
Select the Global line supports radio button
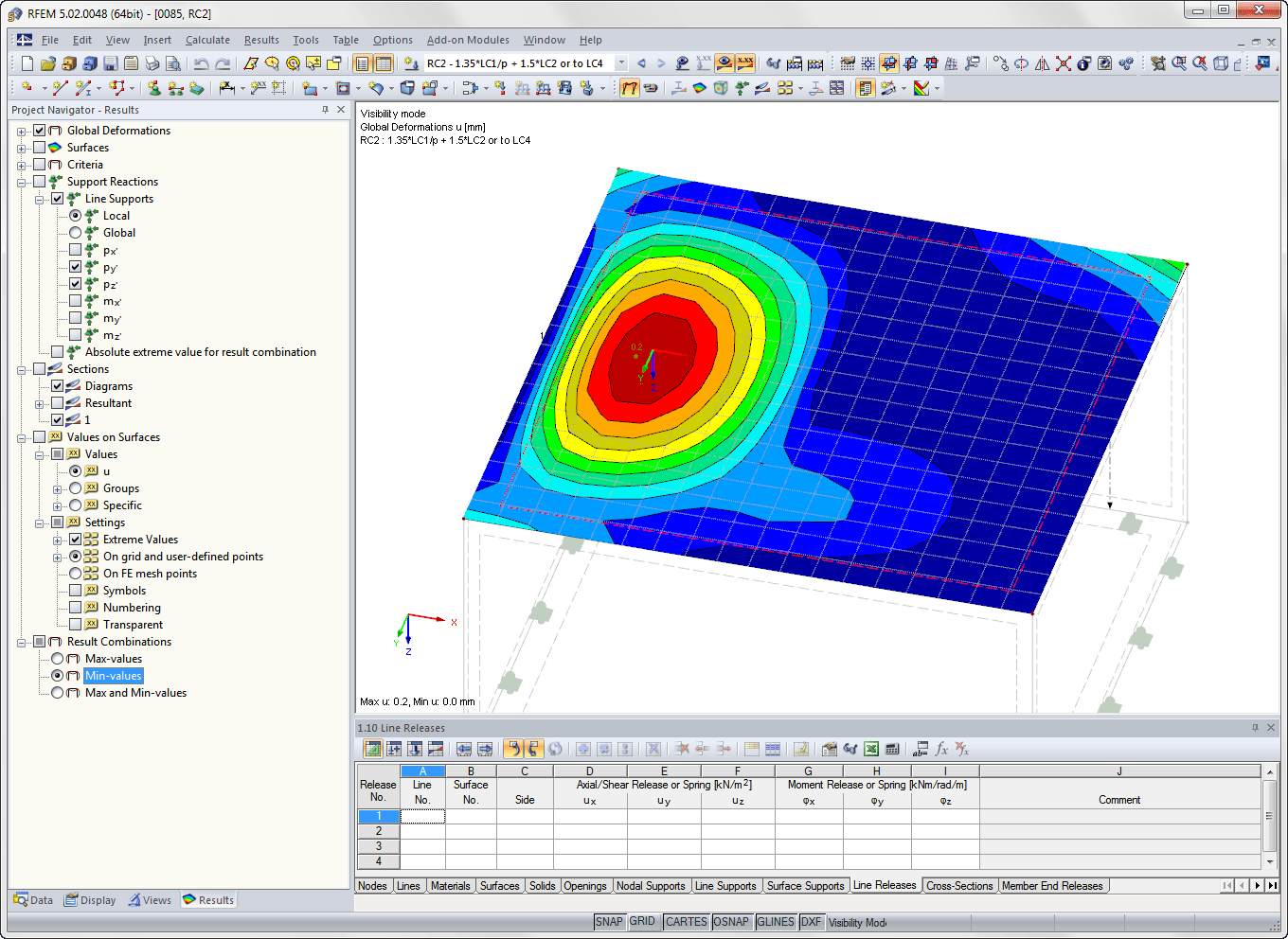click(75, 233)
